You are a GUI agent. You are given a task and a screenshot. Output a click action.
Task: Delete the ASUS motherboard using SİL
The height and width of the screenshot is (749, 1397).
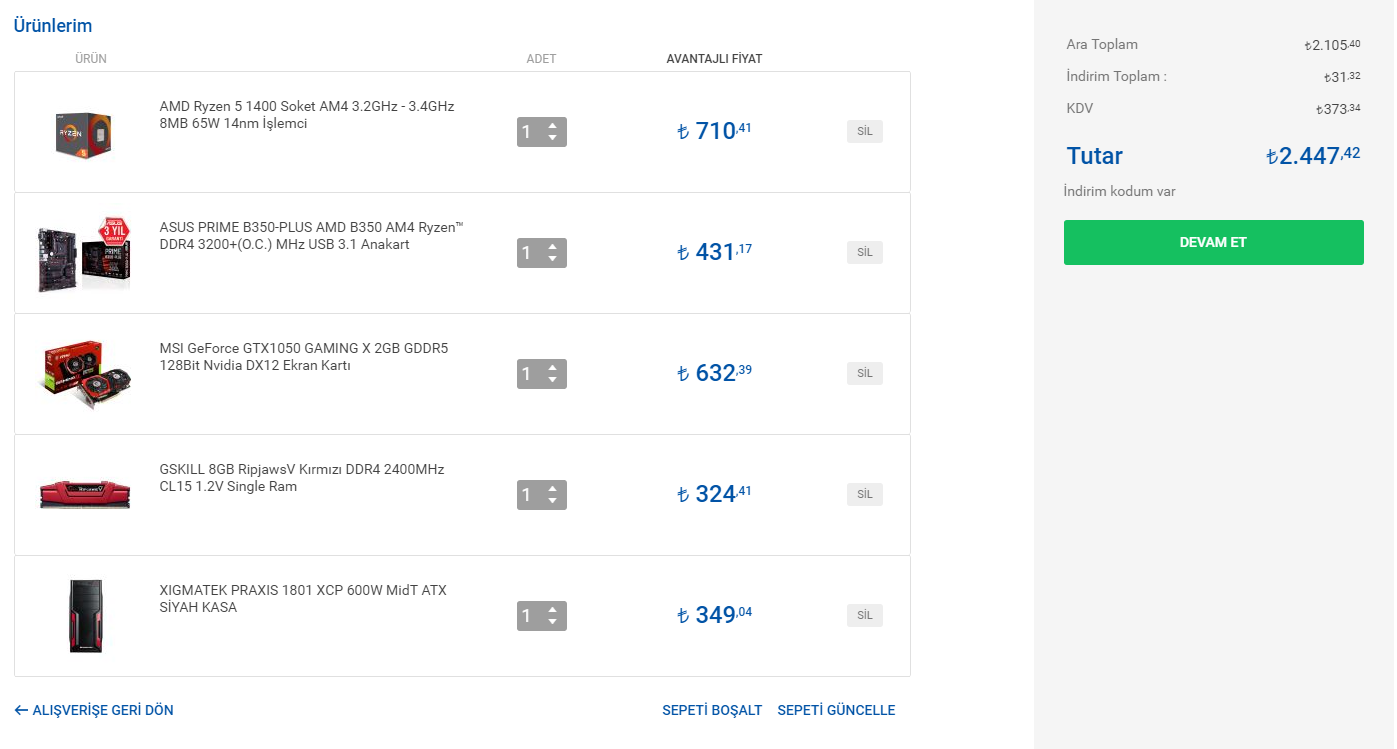click(864, 253)
